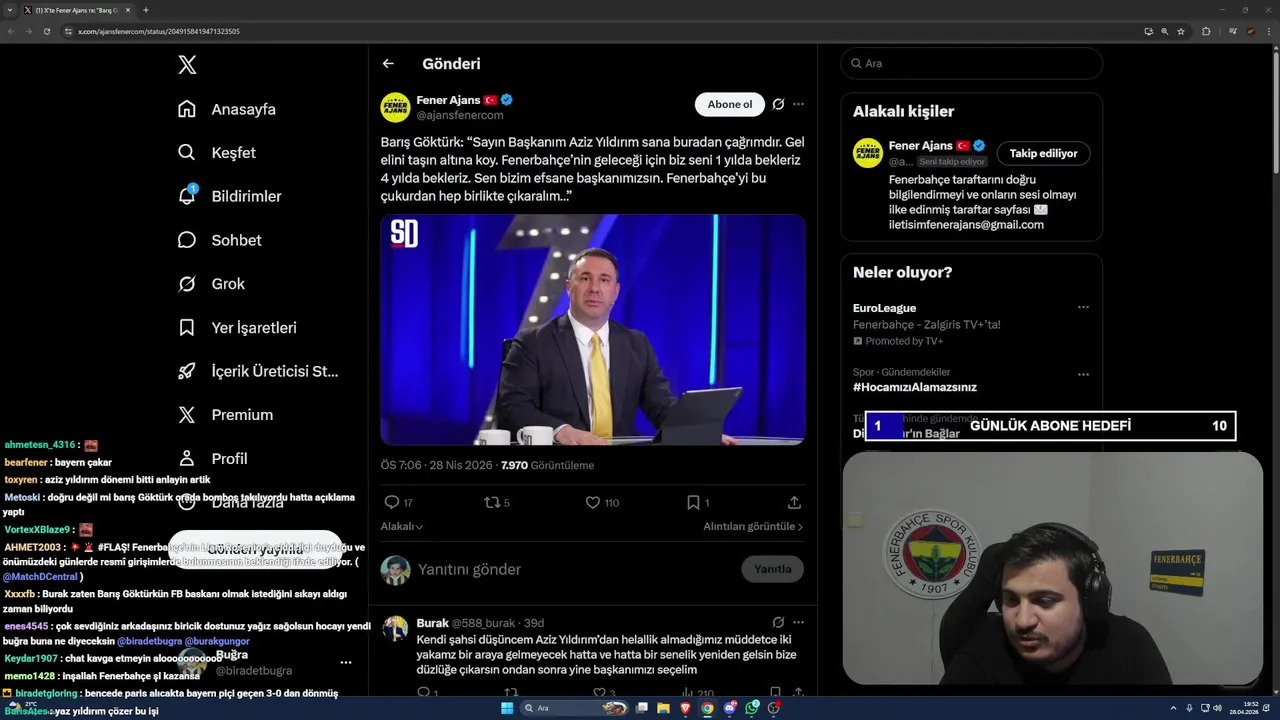The image size is (1280, 720).
Task: Open WhatsApp from taskbar
Action: pyautogui.click(x=752, y=708)
